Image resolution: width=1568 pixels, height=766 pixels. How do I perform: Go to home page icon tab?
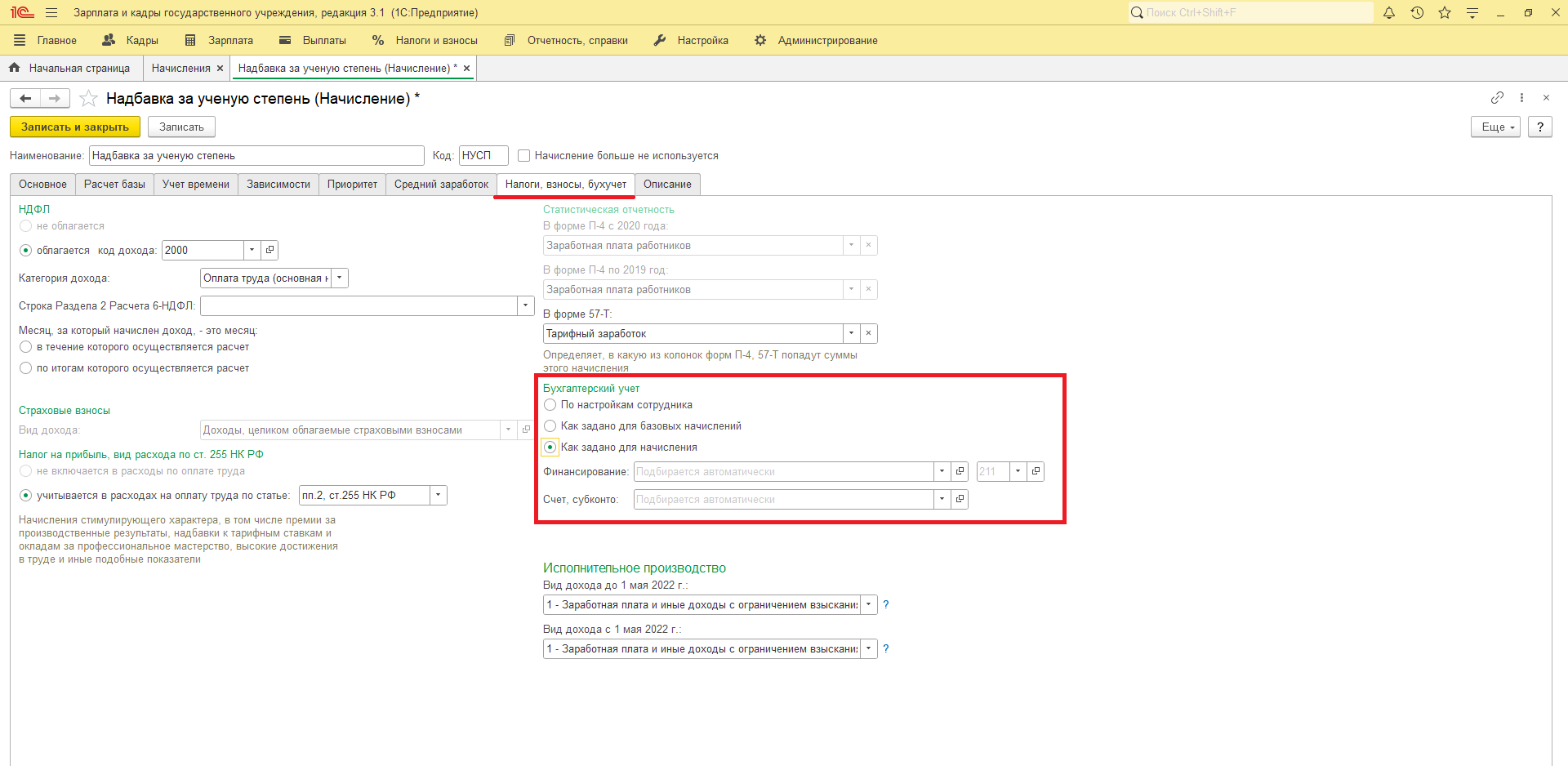click(x=14, y=68)
